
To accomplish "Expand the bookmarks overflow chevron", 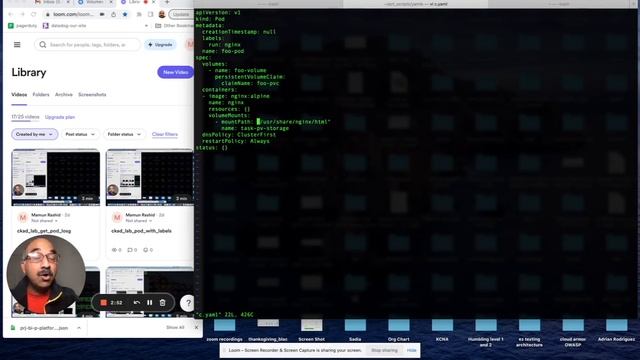I will tap(147, 26).
